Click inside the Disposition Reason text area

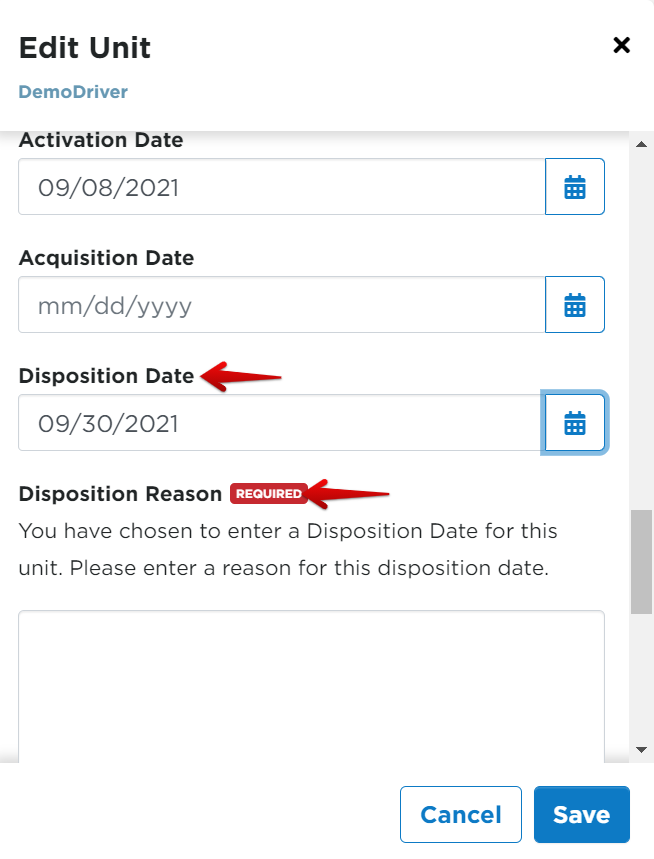[311, 685]
